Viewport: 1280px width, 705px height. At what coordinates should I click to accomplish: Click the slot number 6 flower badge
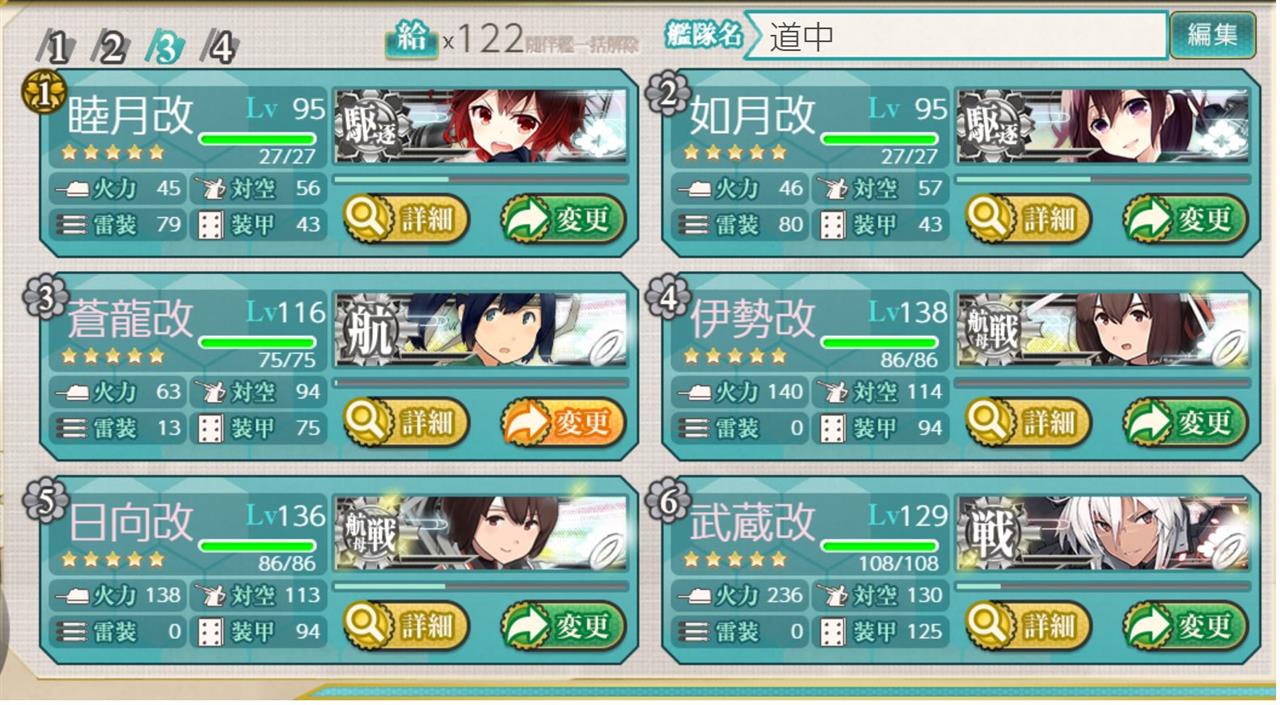pyautogui.click(x=665, y=497)
